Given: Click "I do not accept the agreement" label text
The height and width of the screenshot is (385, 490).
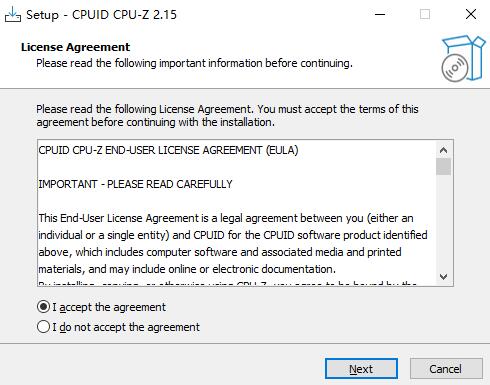Looking at the screenshot, I should click(126, 327).
